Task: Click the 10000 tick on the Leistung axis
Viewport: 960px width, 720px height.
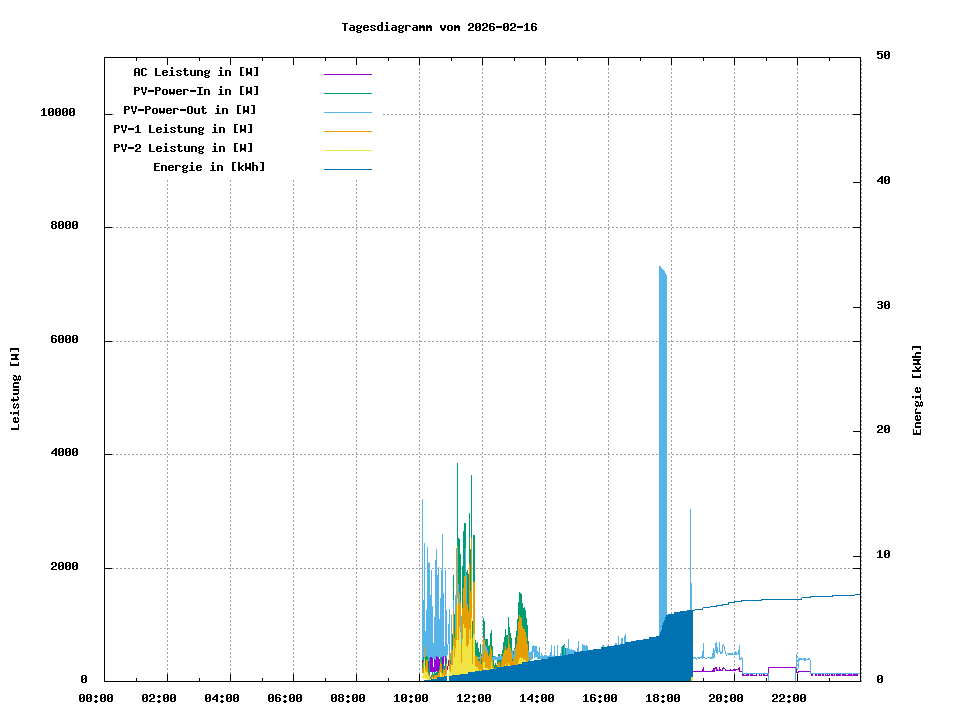Action: pos(58,113)
